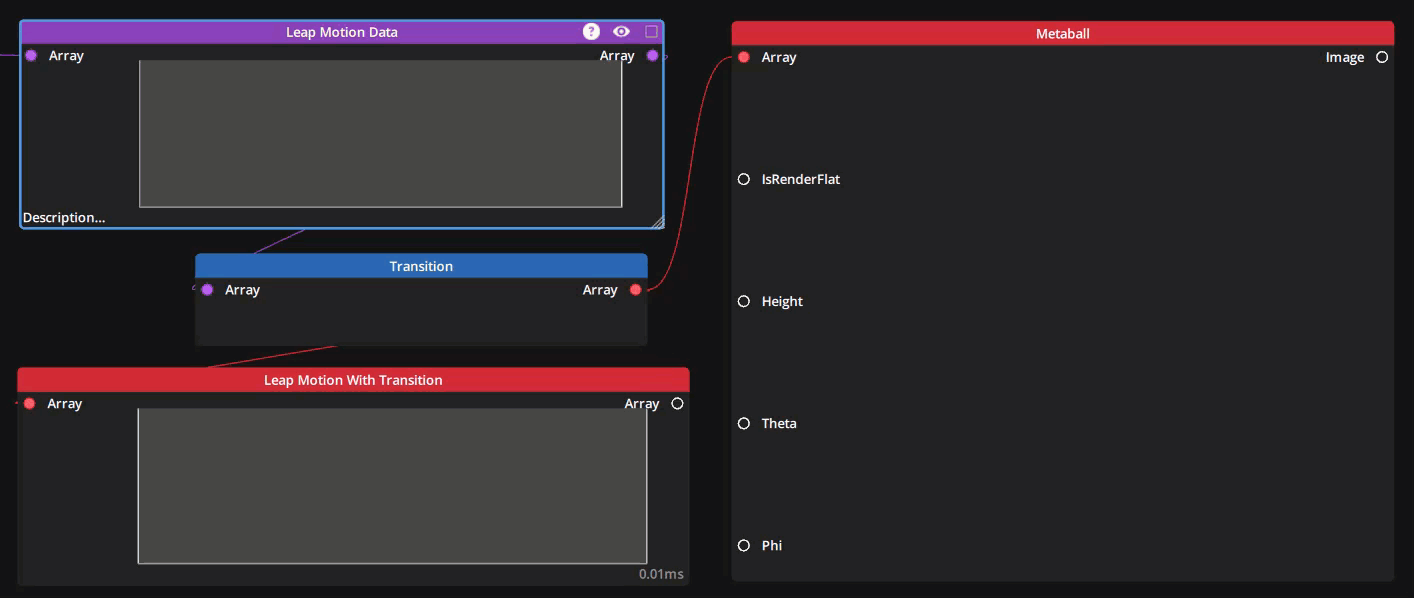1414x598 pixels.
Task: Click Metaball IsRenderFlat input port
Action: coord(744,180)
